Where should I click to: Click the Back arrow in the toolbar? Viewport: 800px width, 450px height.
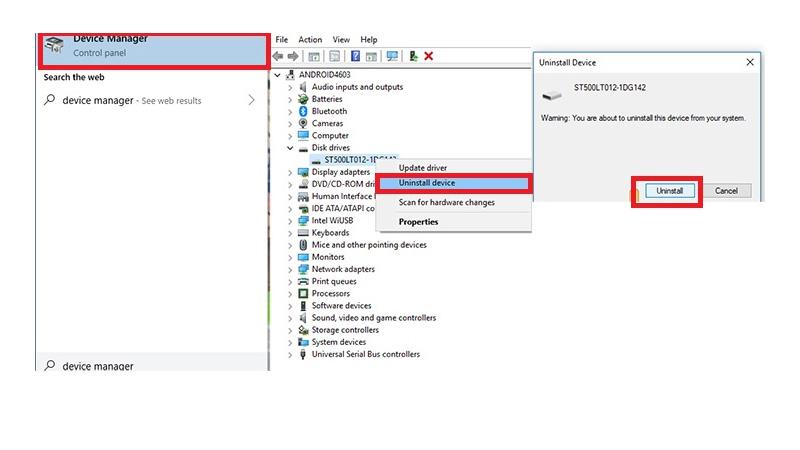(278, 57)
